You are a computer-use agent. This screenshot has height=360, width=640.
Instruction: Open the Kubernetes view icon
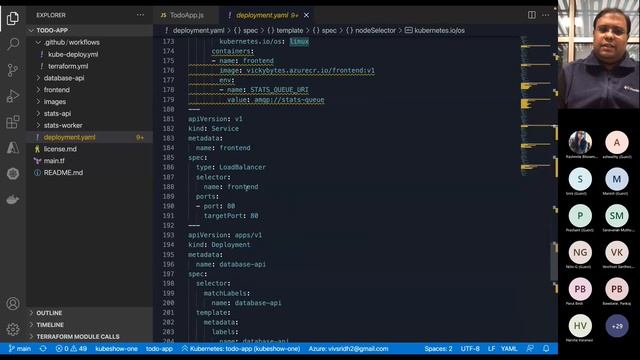(x=13, y=174)
